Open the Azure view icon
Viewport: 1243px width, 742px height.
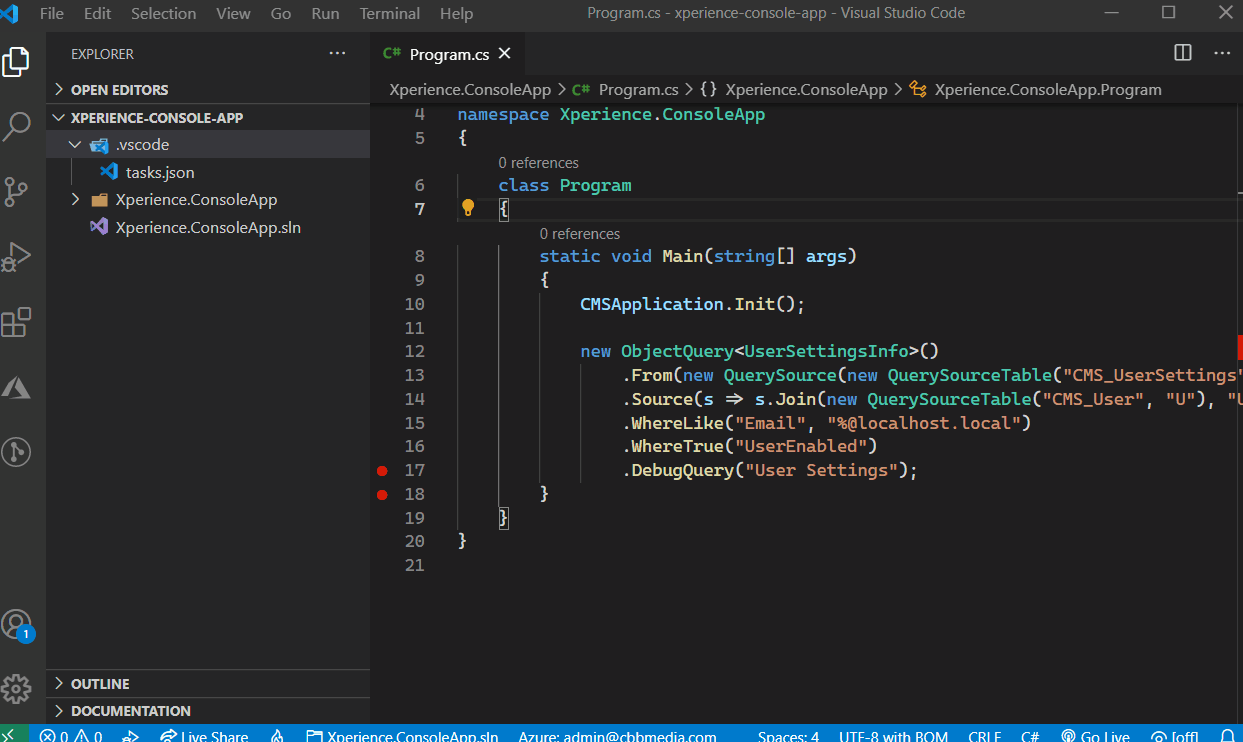pyautogui.click(x=16, y=387)
